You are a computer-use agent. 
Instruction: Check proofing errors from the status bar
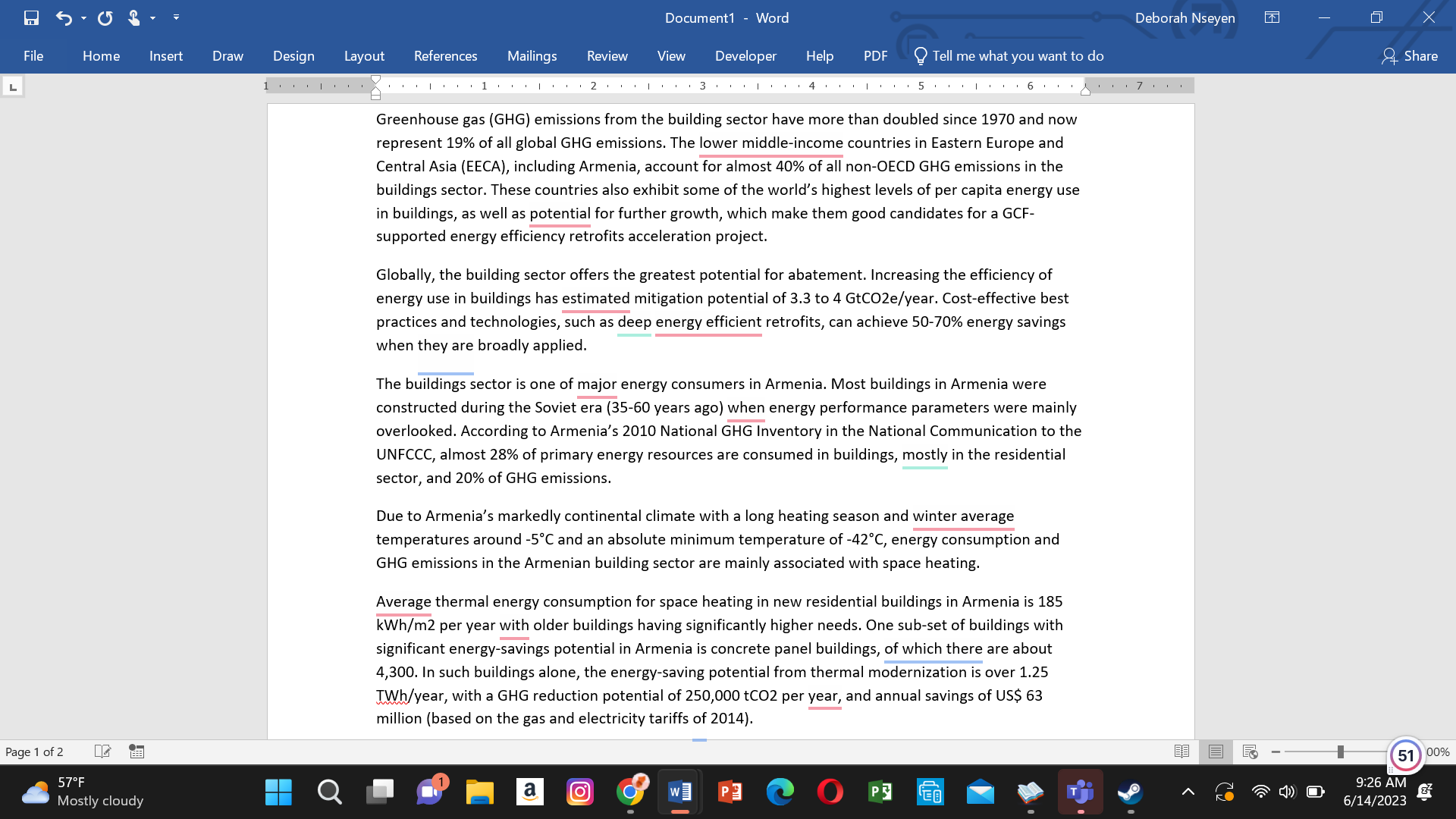(103, 752)
